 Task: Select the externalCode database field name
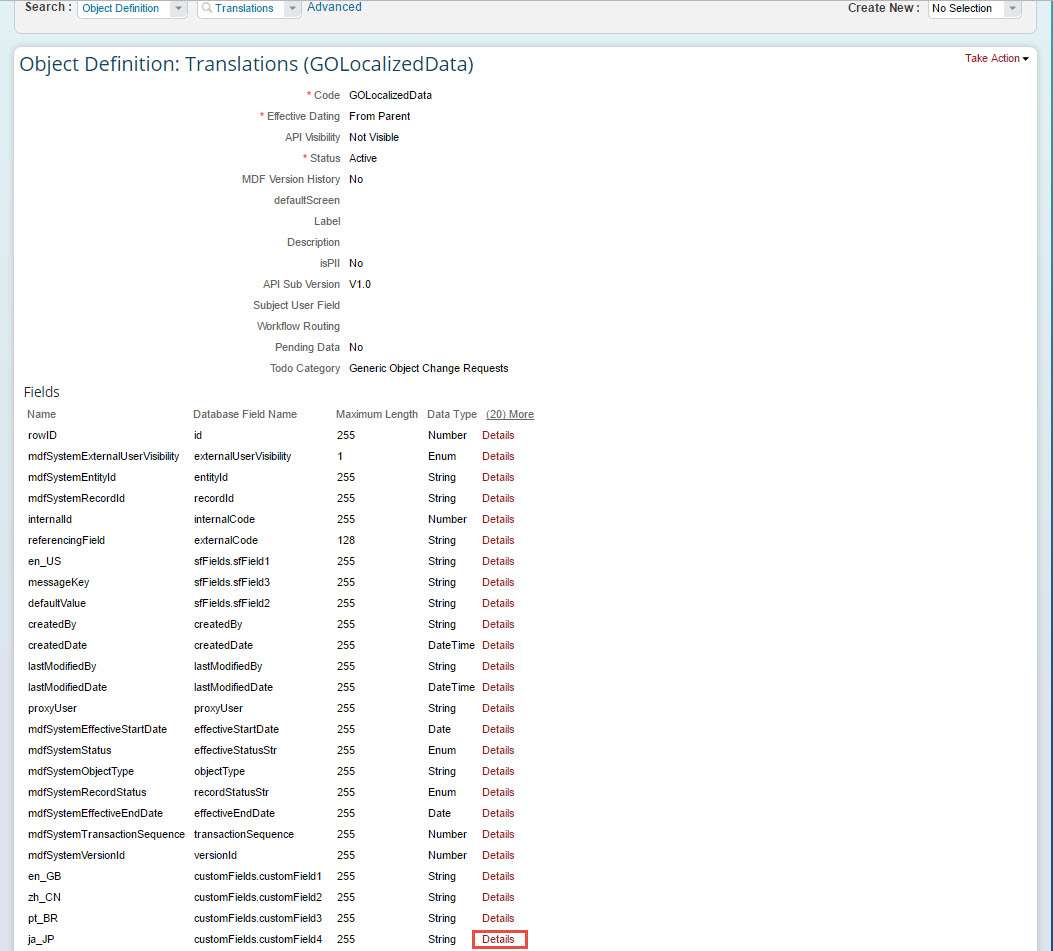pos(226,540)
